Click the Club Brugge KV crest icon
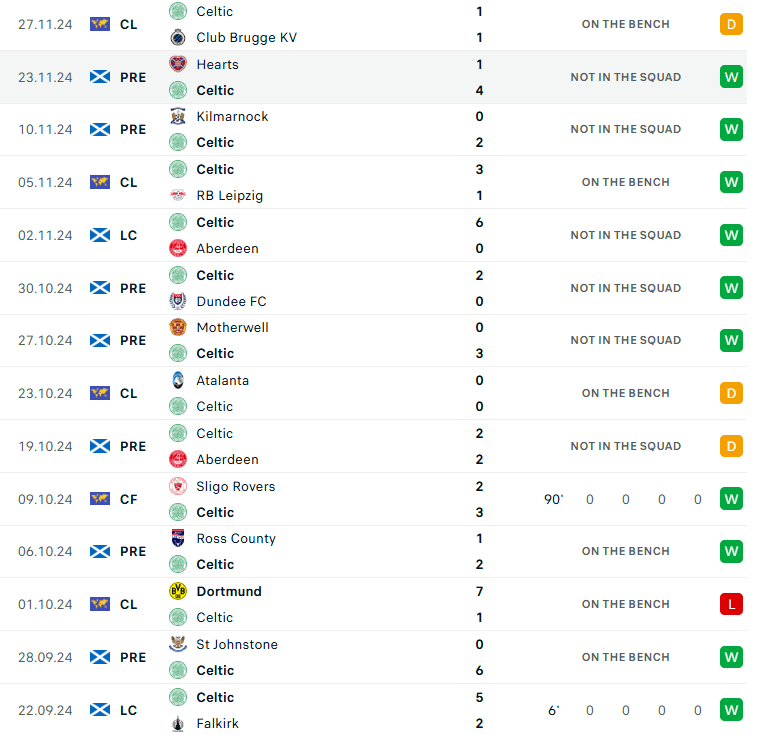 tap(178, 38)
